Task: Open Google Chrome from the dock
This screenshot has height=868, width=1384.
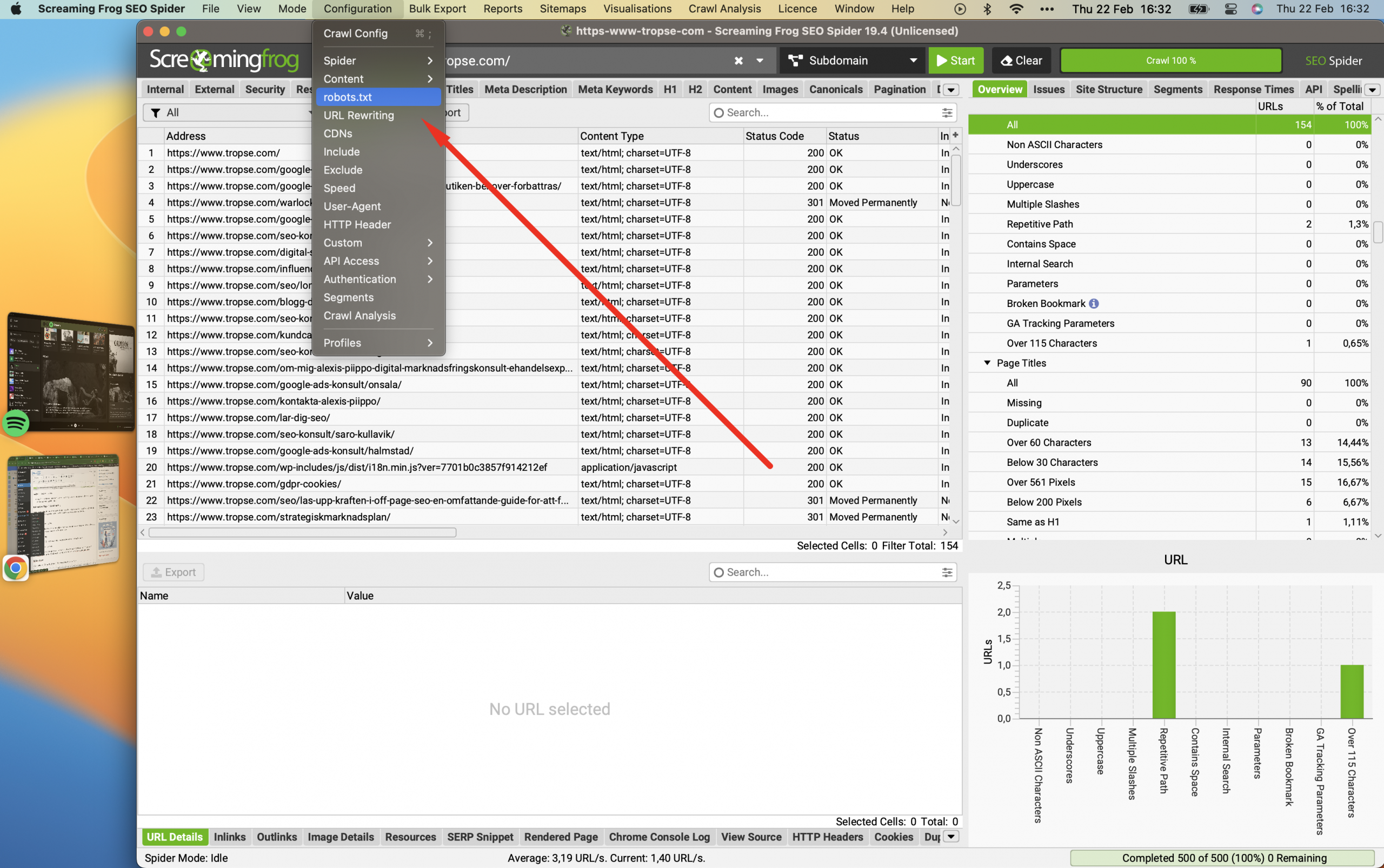Action: coord(16,569)
